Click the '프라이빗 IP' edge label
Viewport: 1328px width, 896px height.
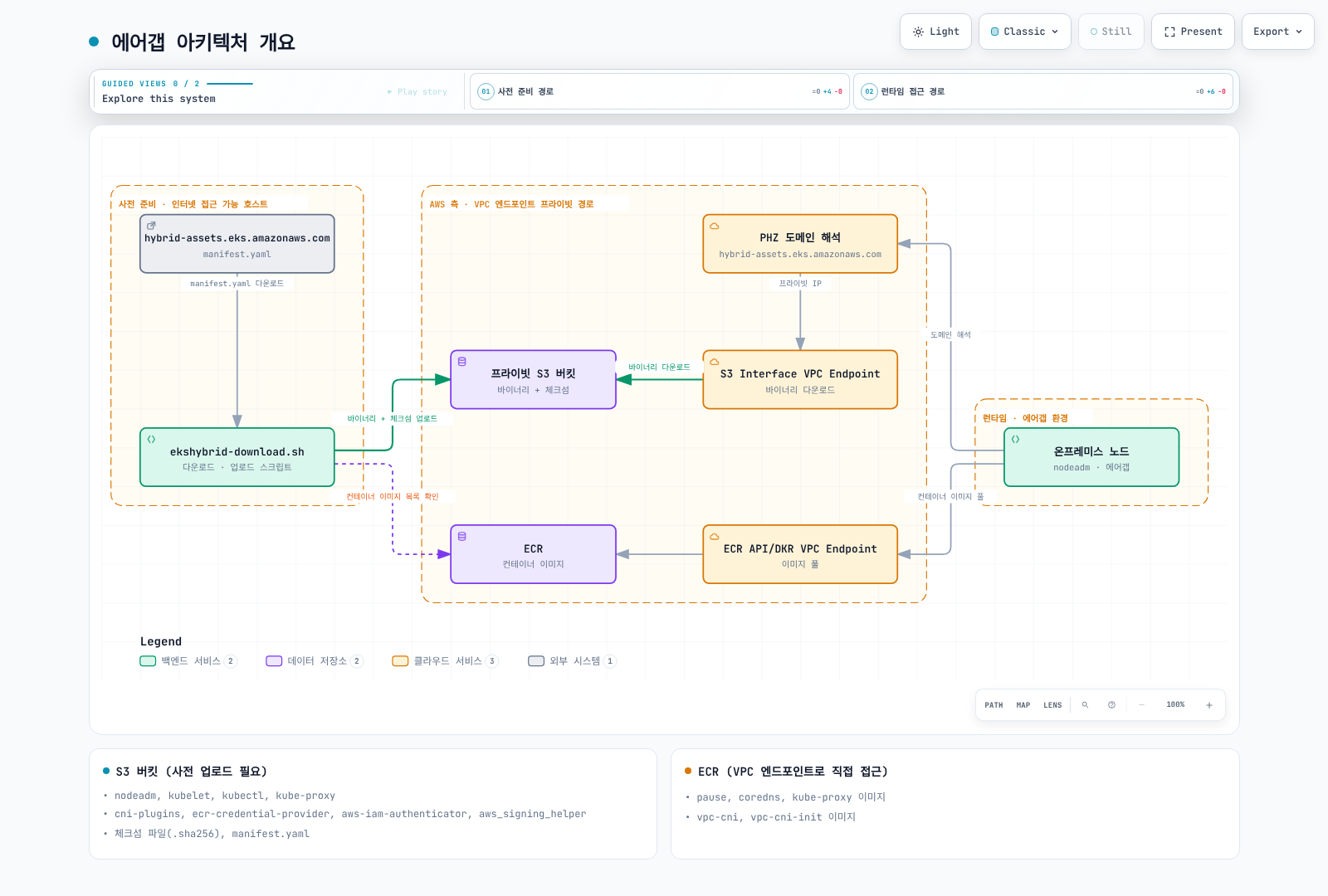pyautogui.click(x=800, y=284)
